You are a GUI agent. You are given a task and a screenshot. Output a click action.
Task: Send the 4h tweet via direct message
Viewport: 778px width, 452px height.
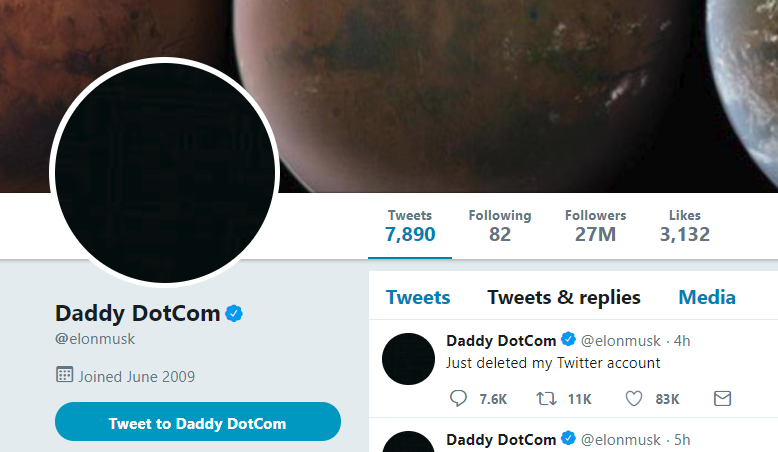coord(722,398)
